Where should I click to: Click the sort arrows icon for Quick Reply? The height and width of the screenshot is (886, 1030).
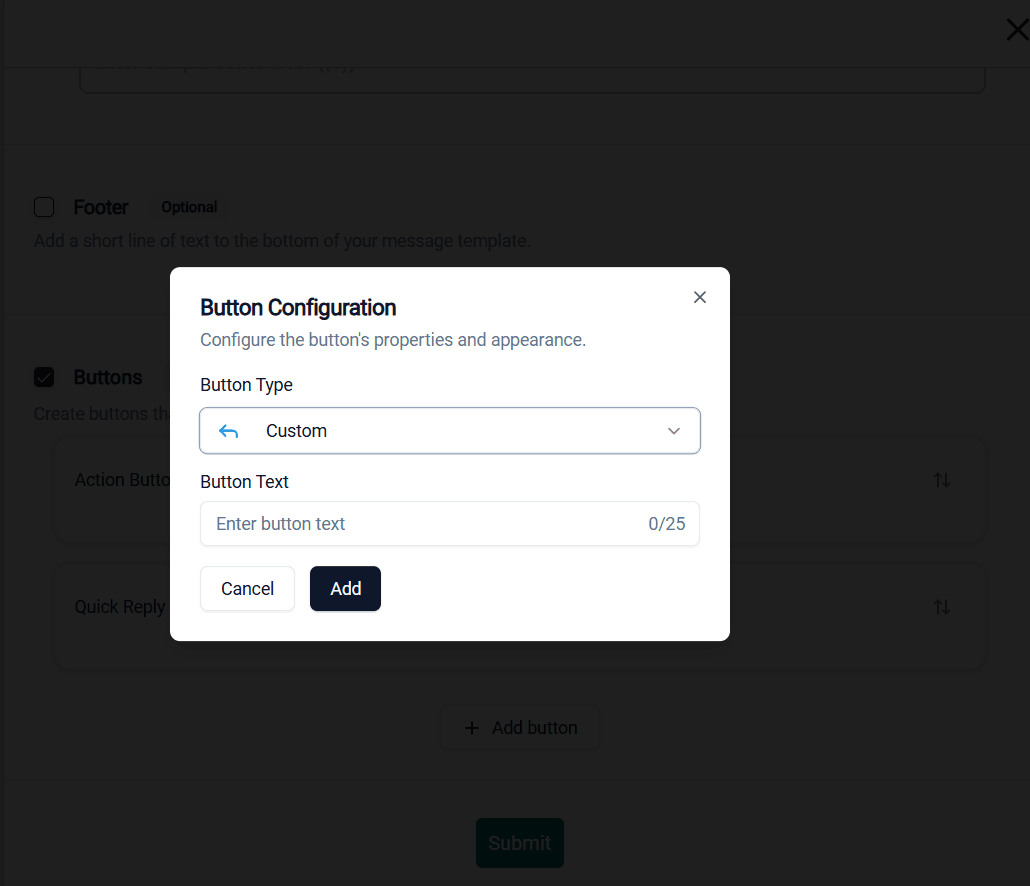[x=941, y=607]
